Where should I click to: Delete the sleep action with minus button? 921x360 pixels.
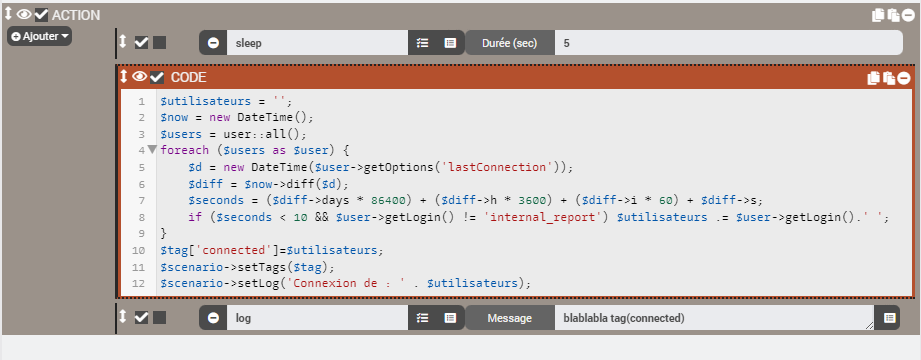click(x=213, y=43)
